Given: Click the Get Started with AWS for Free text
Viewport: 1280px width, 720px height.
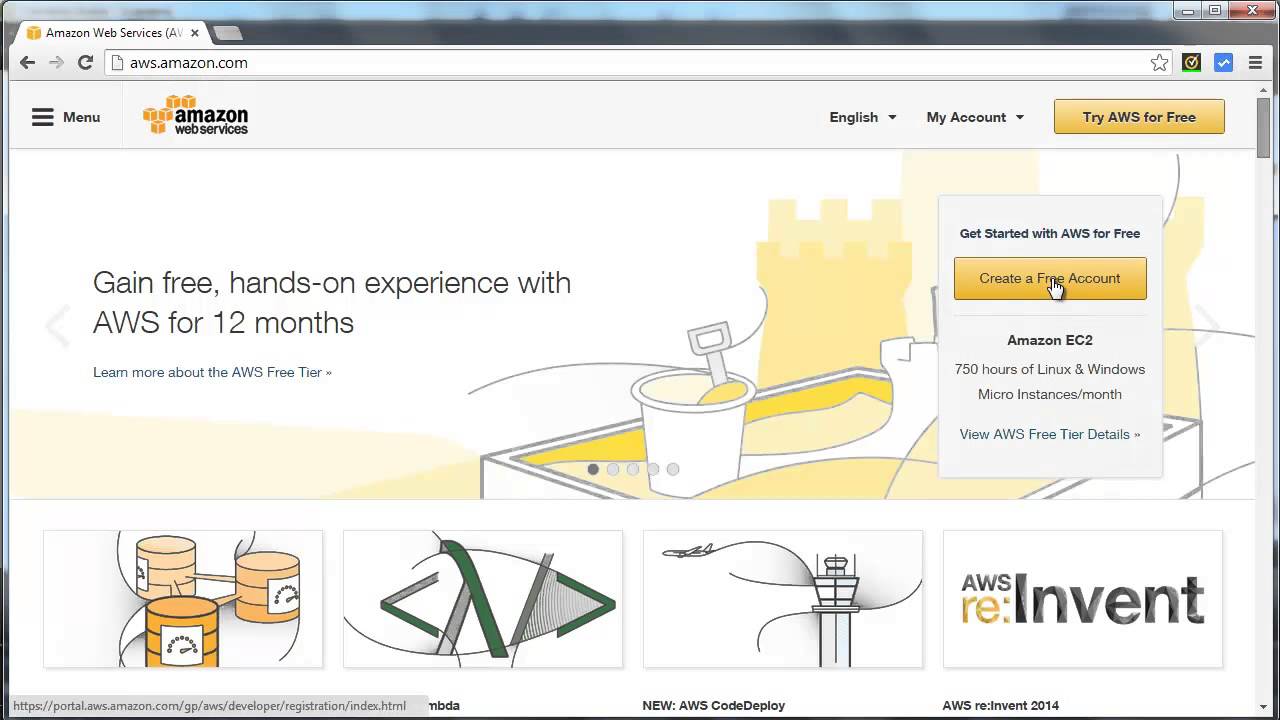Looking at the screenshot, I should [x=1050, y=233].
